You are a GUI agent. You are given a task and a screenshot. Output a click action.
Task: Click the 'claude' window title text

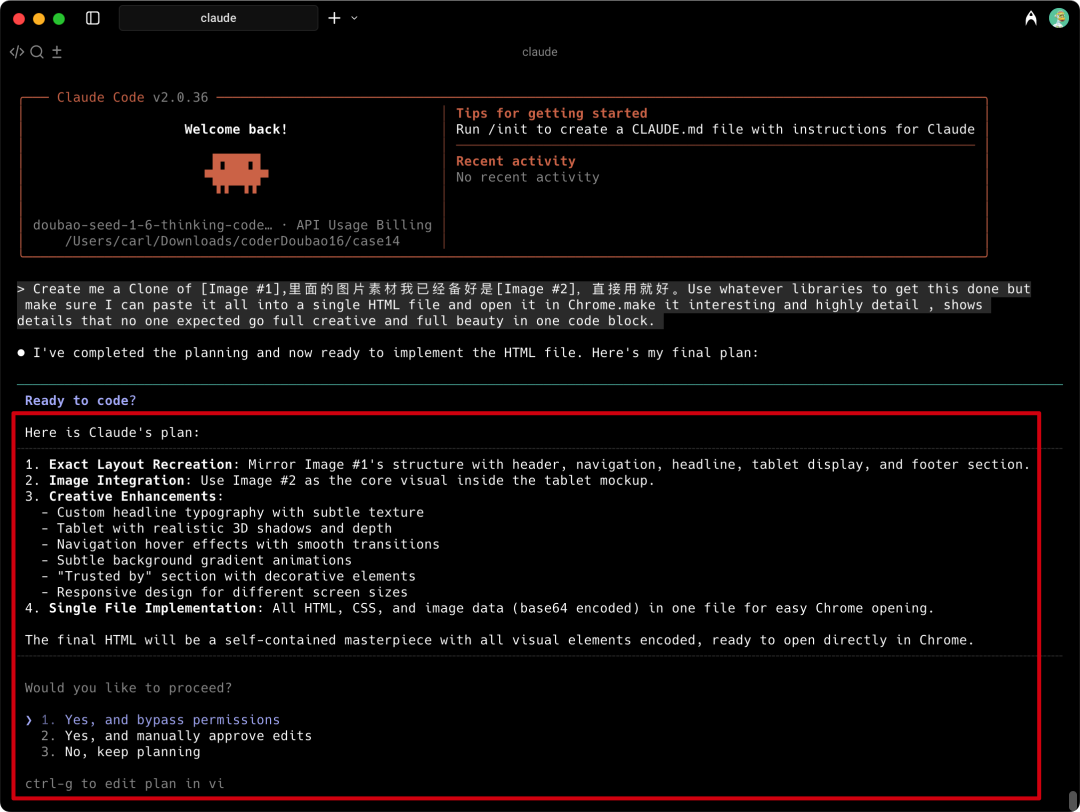539,51
